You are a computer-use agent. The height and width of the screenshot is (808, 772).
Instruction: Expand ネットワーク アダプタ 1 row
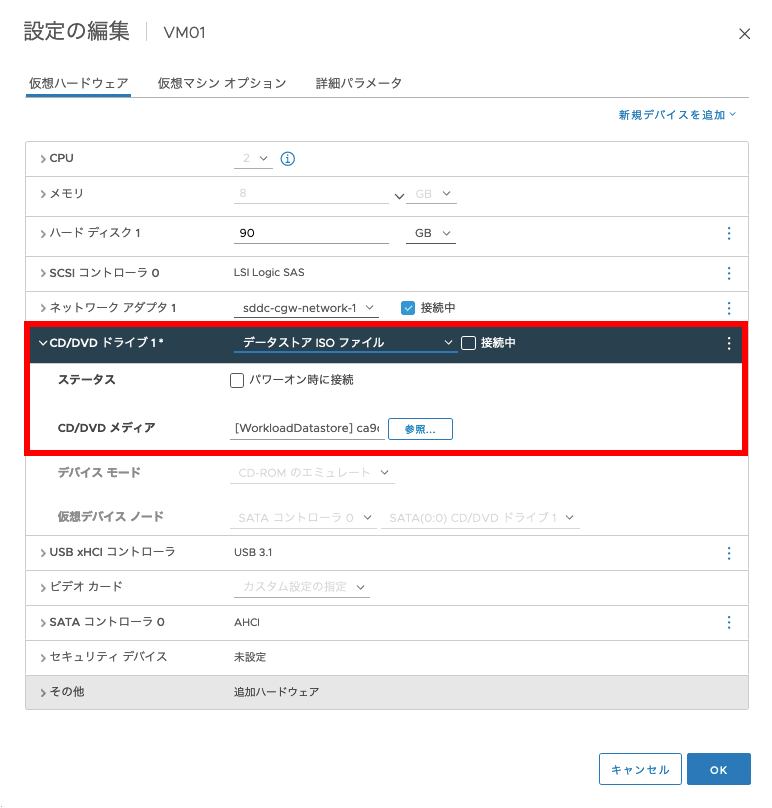43,308
